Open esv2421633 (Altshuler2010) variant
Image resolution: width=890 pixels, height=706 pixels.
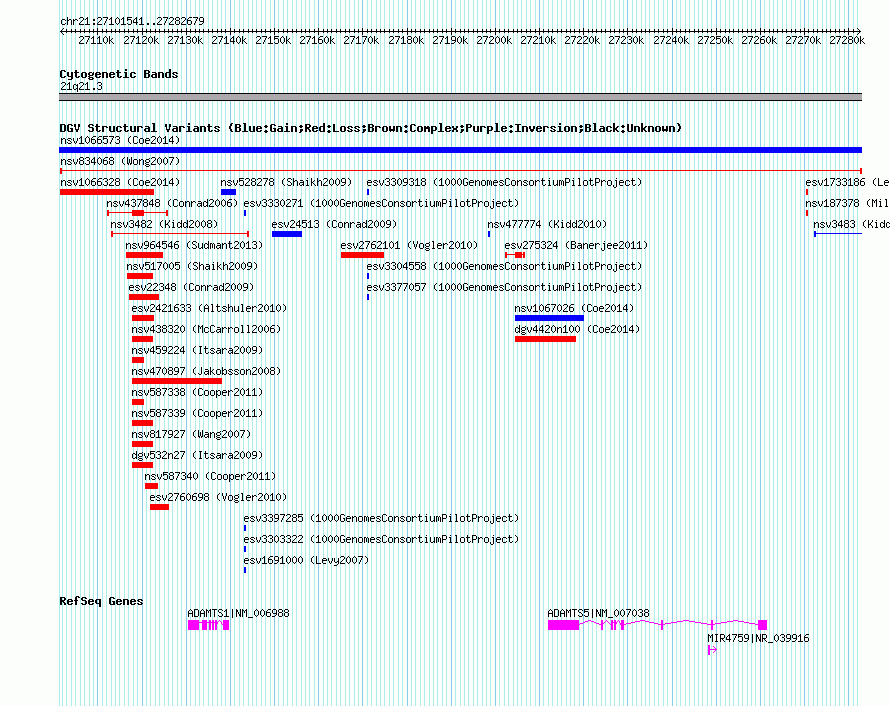click(209, 308)
